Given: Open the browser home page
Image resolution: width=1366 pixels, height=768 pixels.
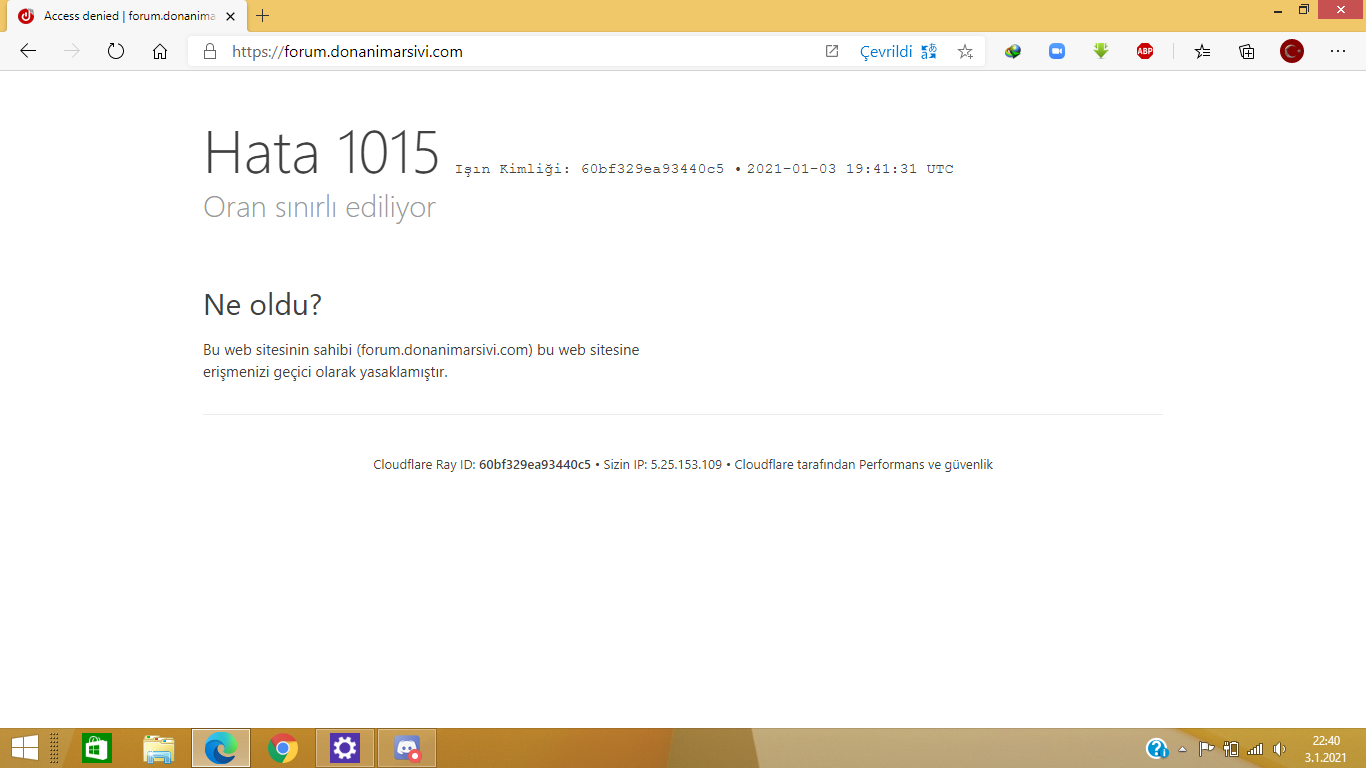Looking at the screenshot, I should coord(160,52).
